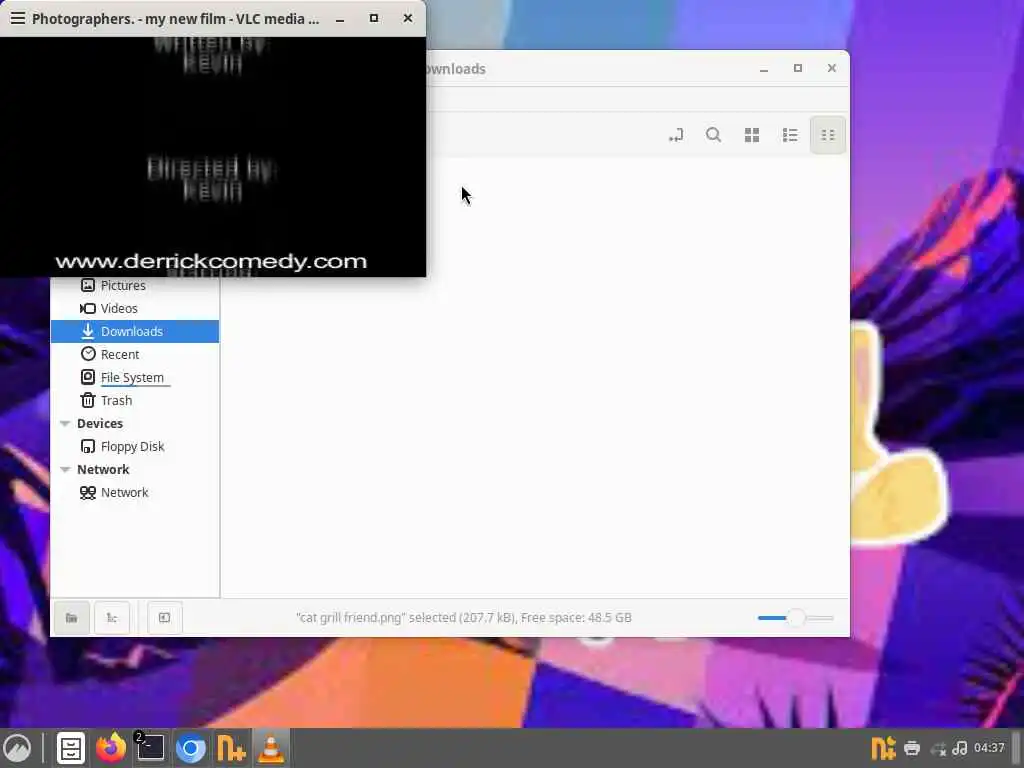Open the terminal from the taskbar

coord(151,748)
